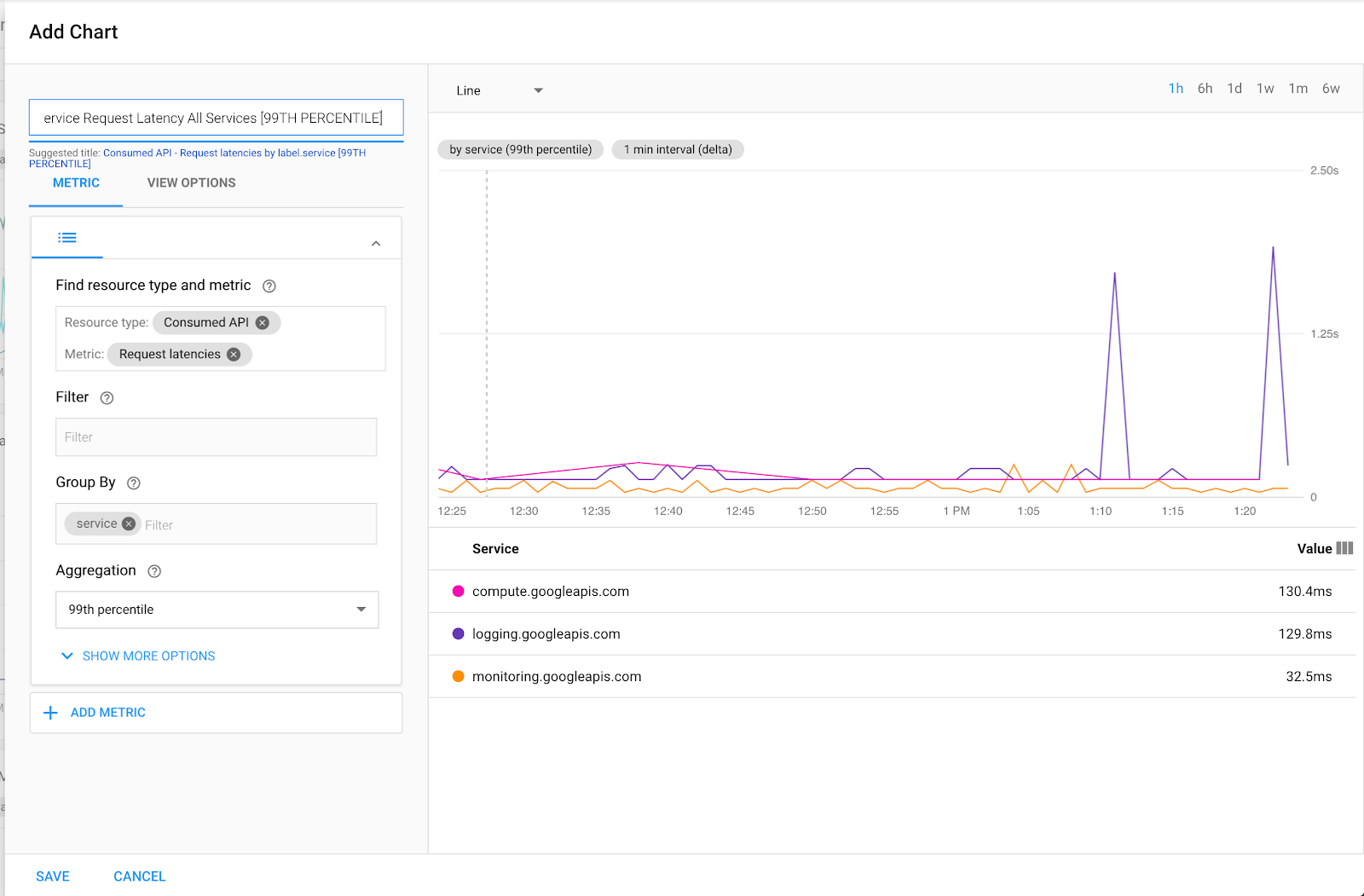Remove the Request latencies metric chip
This screenshot has height=896, width=1364.
[234, 354]
